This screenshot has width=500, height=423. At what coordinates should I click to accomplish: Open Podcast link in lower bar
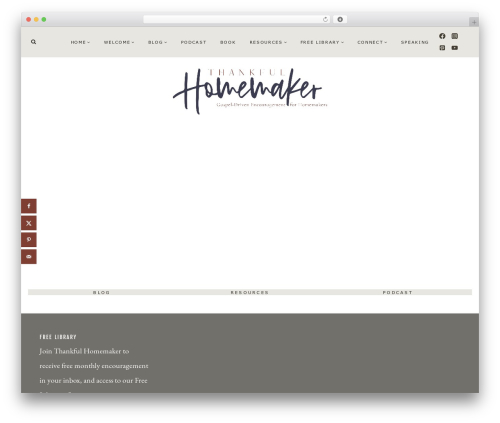coord(397,292)
